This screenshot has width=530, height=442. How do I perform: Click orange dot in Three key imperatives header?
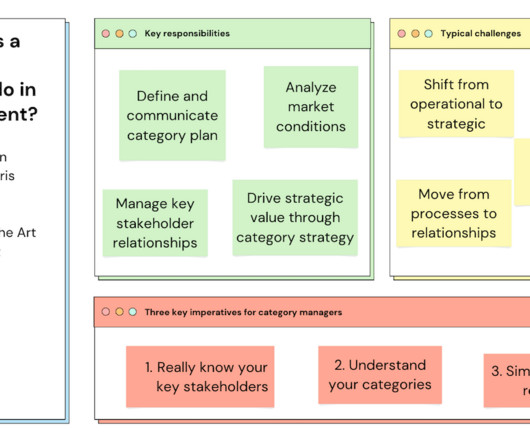[x=119, y=312]
